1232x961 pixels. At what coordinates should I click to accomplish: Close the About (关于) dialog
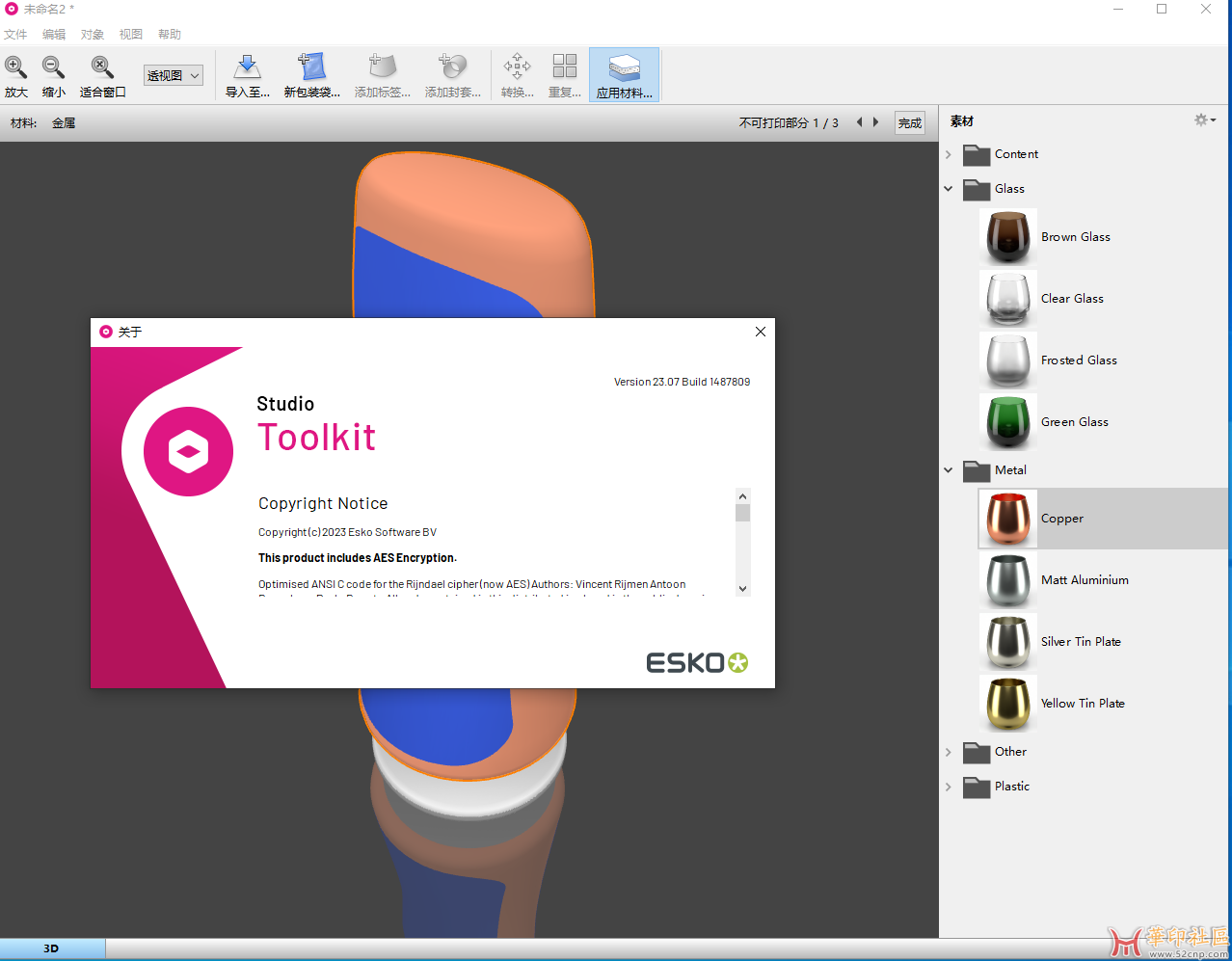(x=760, y=332)
